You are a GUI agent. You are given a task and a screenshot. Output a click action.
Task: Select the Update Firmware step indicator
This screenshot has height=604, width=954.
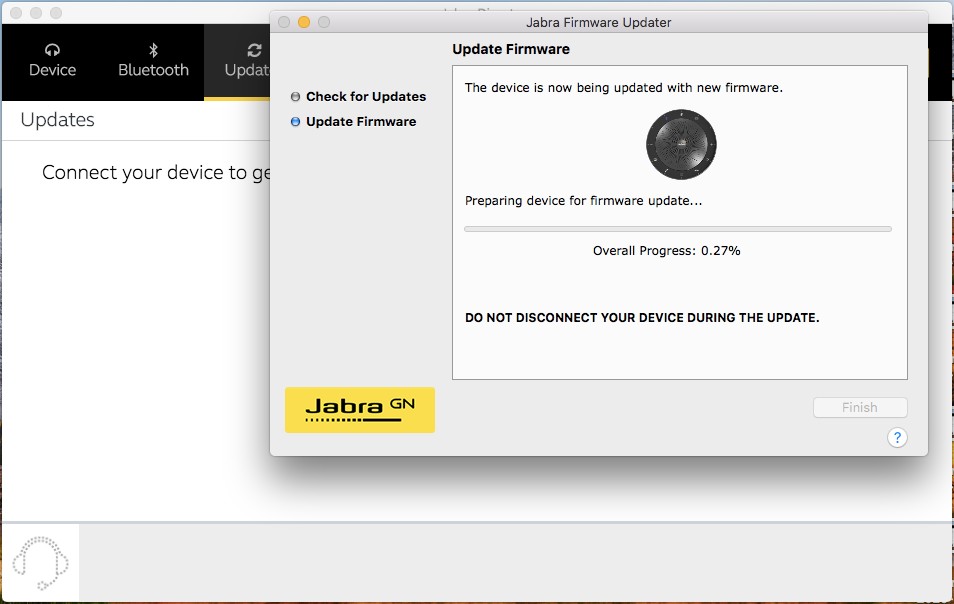point(296,121)
